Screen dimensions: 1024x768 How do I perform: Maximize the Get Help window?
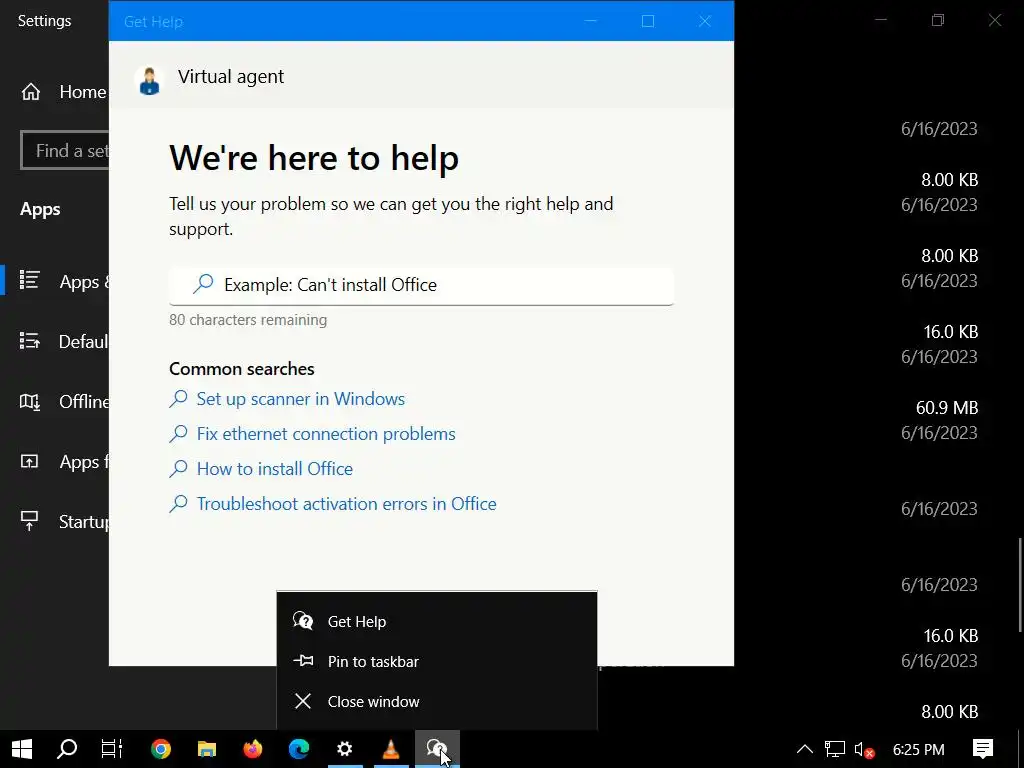(x=648, y=21)
